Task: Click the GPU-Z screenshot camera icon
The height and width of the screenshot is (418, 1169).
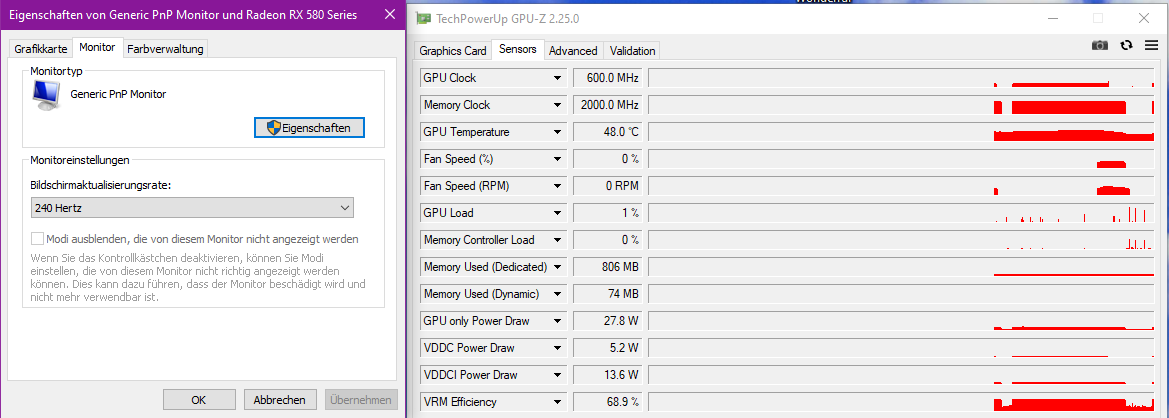Action: tap(1100, 45)
